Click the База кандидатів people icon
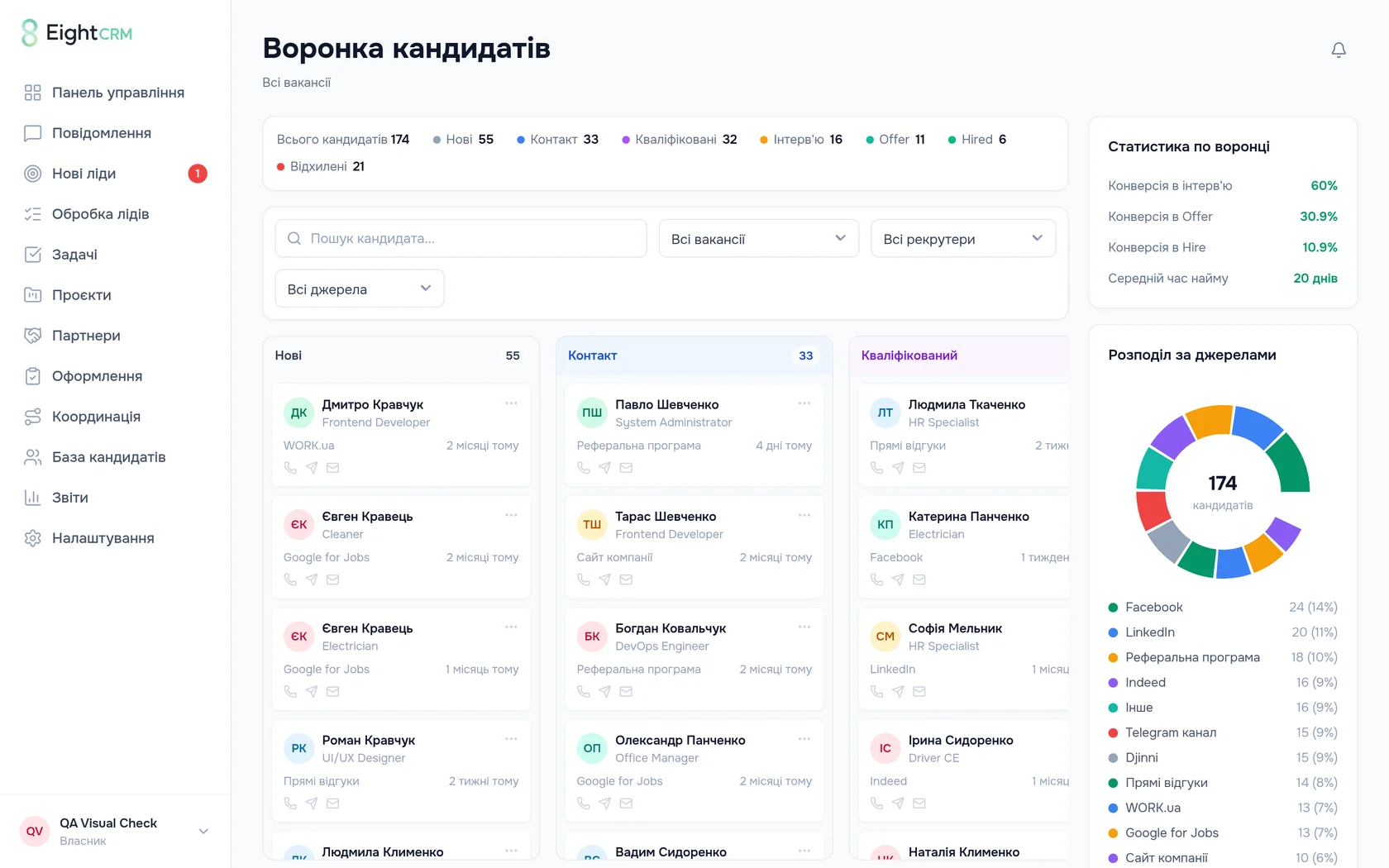The width and height of the screenshot is (1389, 868). click(x=33, y=457)
